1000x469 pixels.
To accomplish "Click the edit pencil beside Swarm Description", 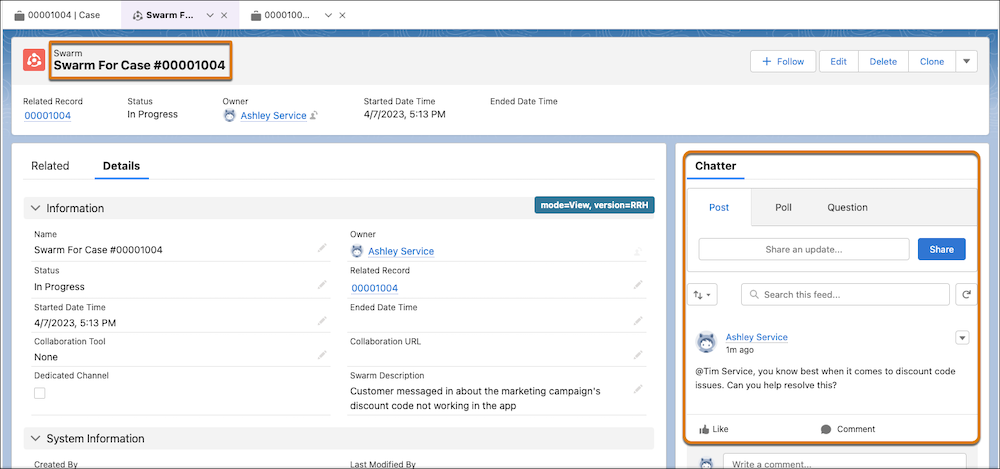I will (638, 389).
